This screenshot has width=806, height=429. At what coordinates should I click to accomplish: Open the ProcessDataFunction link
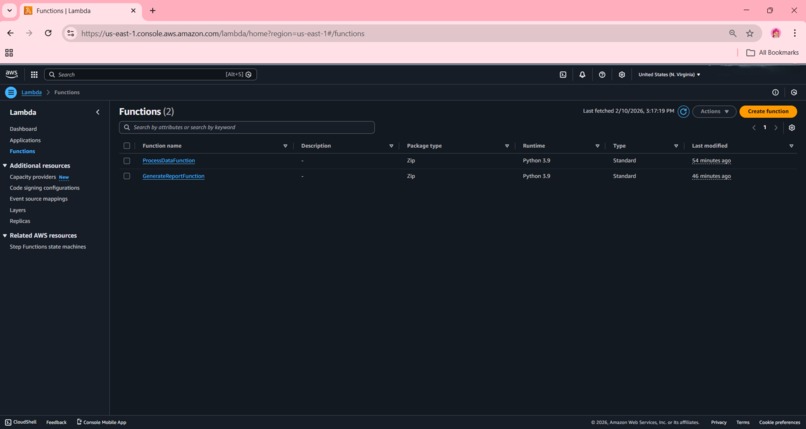(x=169, y=161)
